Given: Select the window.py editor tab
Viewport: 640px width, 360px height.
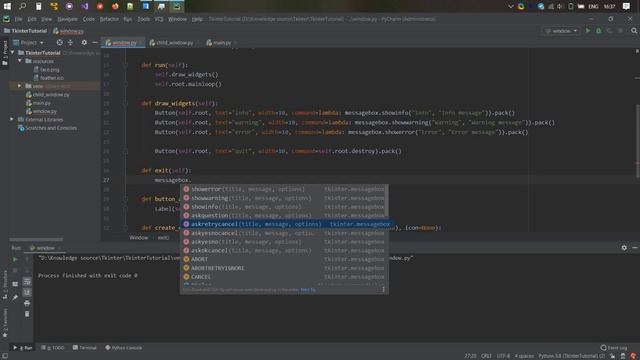Looking at the screenshot, I should coord(124,42).
